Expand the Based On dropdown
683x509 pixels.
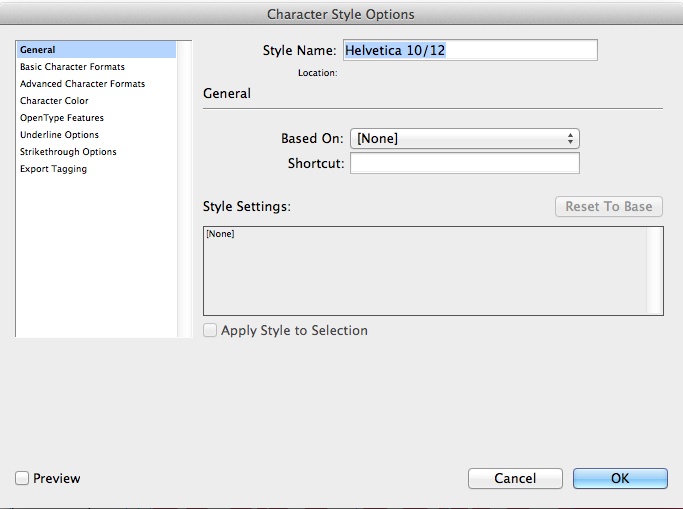(x=464, y=139)
